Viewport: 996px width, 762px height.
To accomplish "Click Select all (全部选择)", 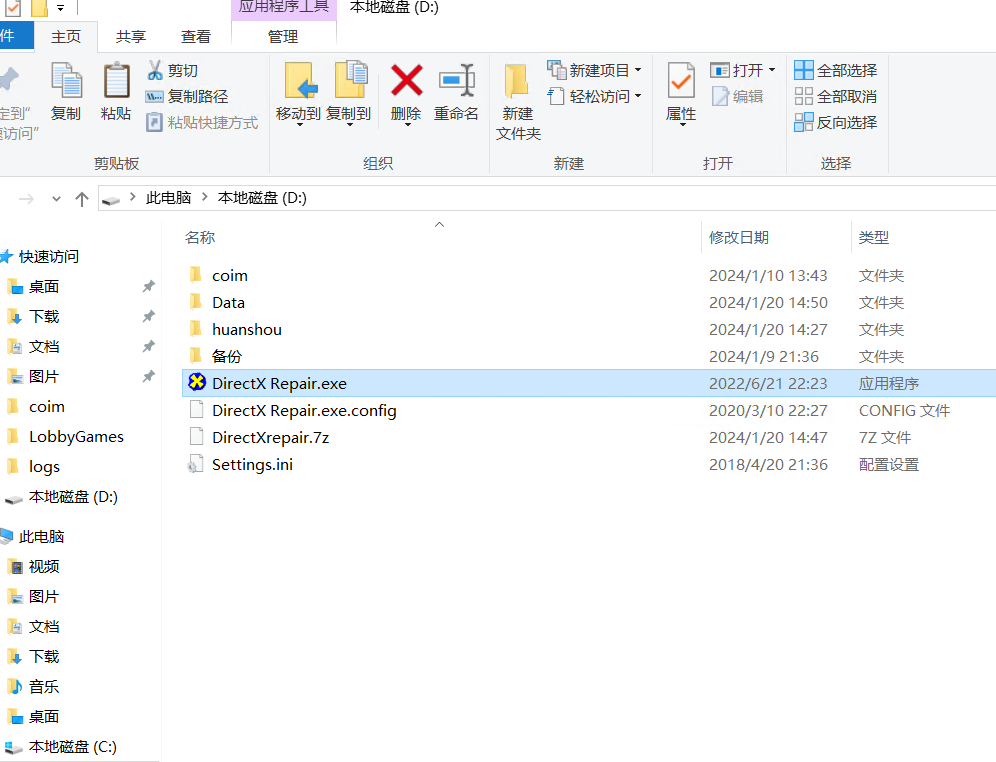I will click(x=835, y=70).
